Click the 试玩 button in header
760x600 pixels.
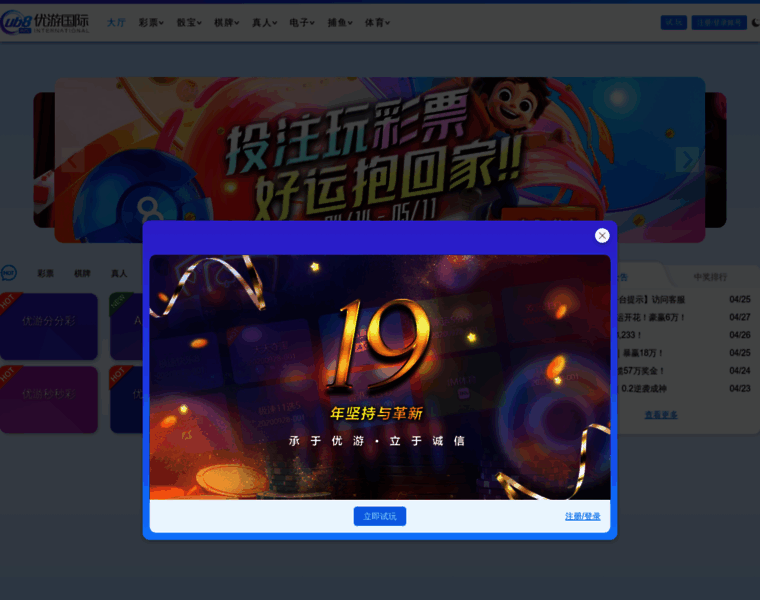pos(673,22)
